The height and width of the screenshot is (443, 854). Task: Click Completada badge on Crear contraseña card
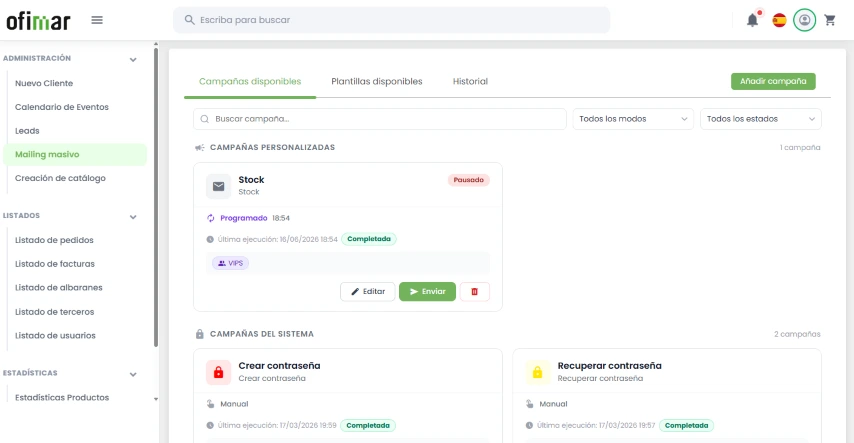click(x=368, y=426)
